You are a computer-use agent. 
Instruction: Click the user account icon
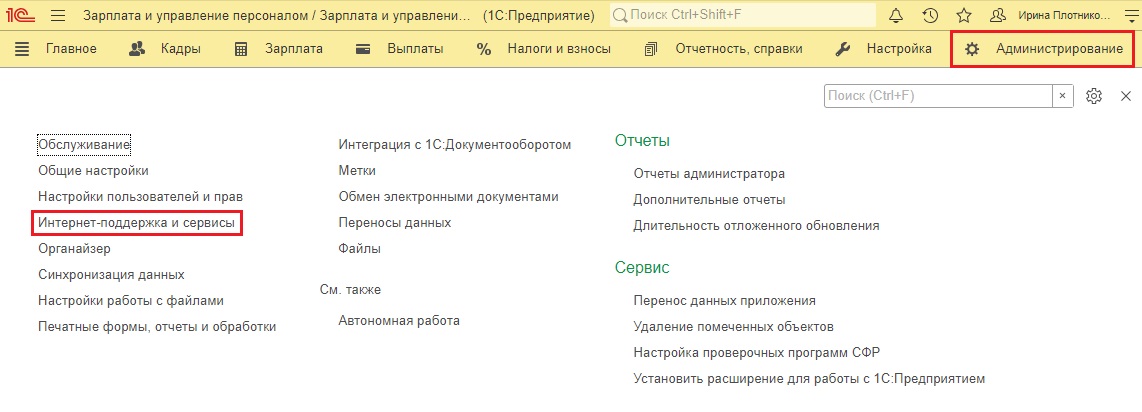[998, 15]
